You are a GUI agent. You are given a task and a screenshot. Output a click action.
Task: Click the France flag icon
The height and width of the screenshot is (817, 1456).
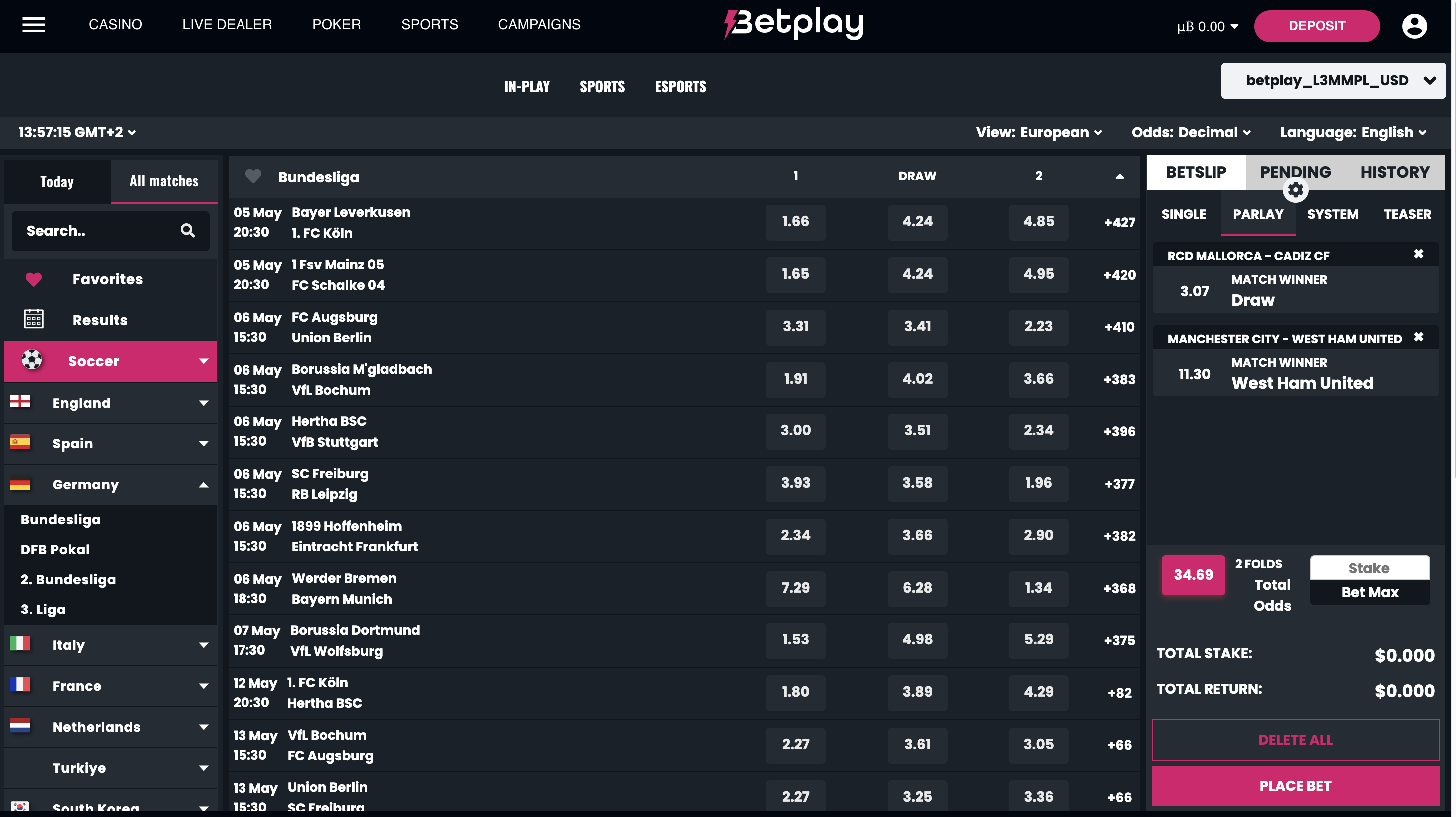(20, 685)
